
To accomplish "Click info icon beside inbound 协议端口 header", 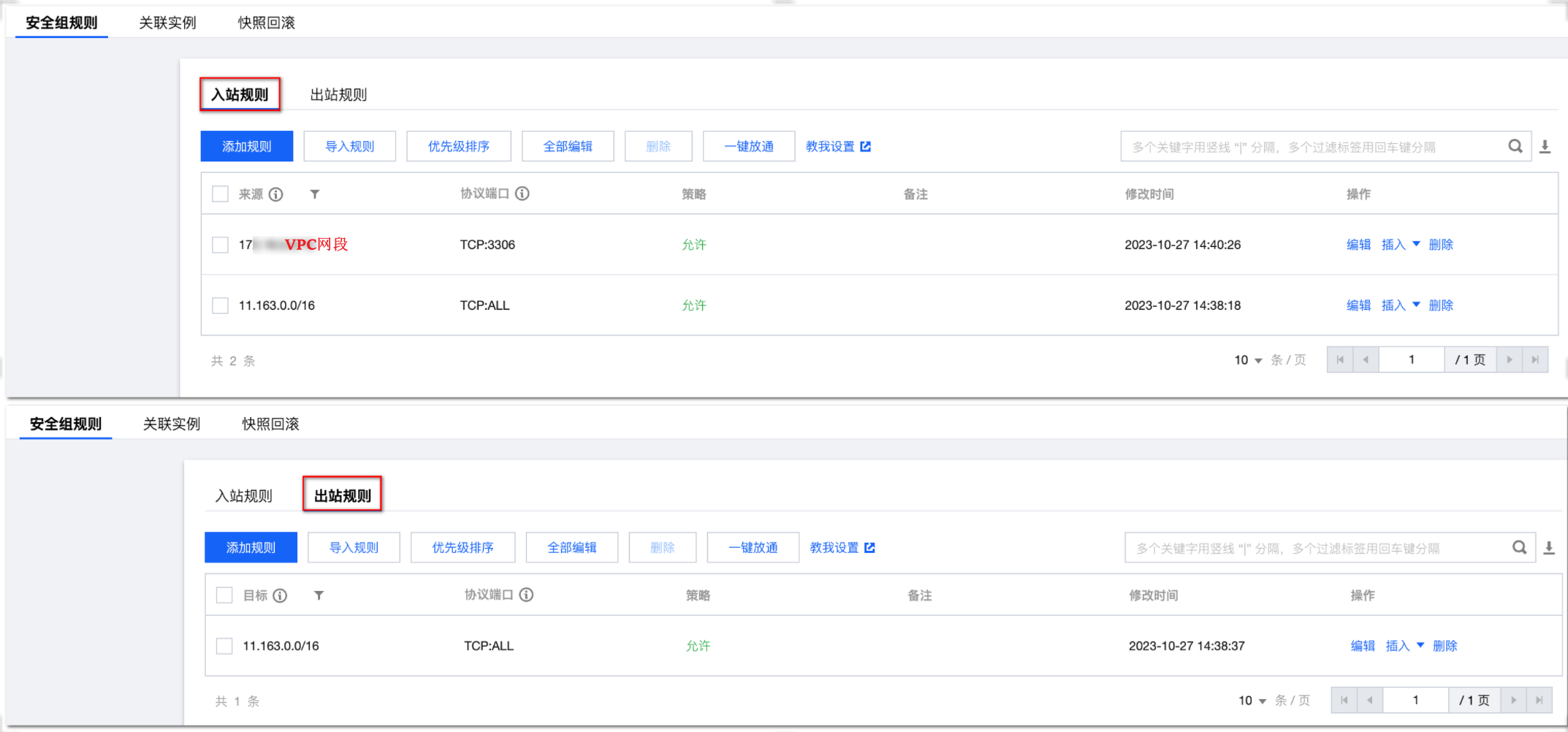I will 522,194.
